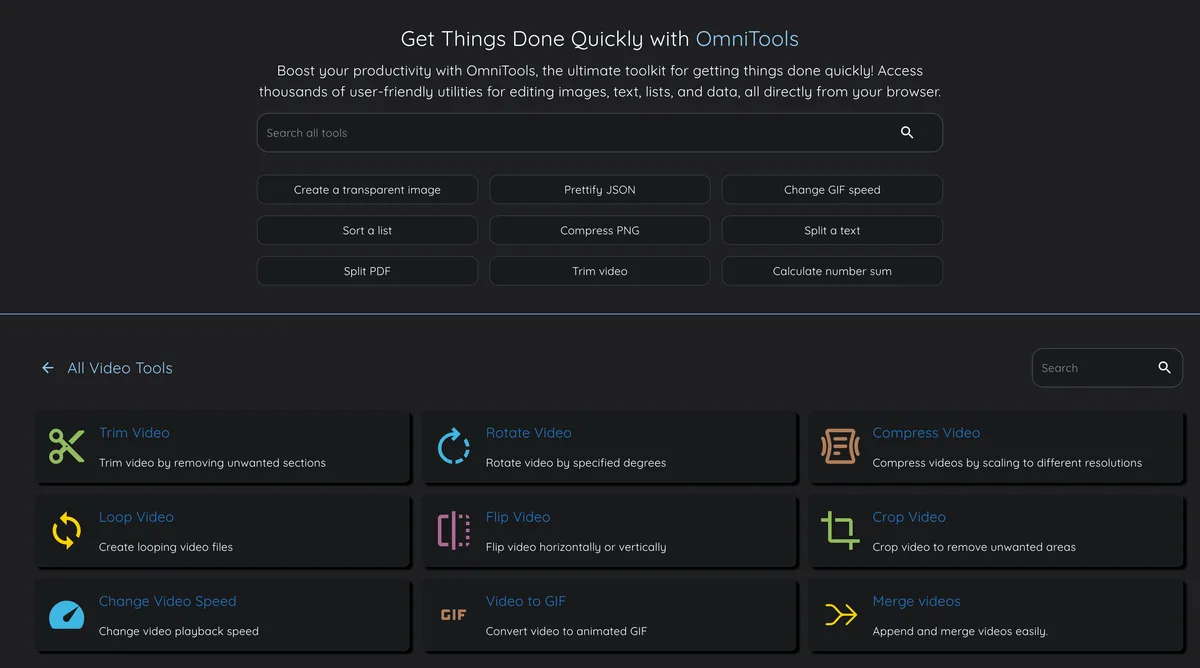The height and width of the screenshot is (668, 1200).
Task: Choose the Compress PNG shortcut
Action: [600, 230]
